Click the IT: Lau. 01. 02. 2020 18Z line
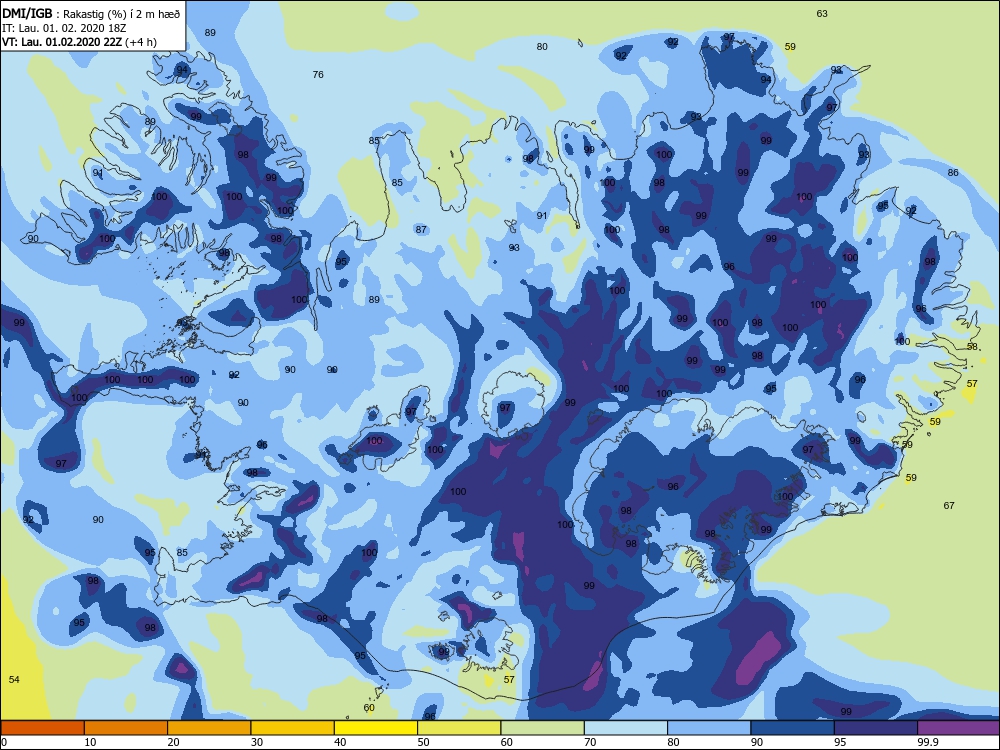The height and width of the screenshot is (750, 1000). point(64,28)
